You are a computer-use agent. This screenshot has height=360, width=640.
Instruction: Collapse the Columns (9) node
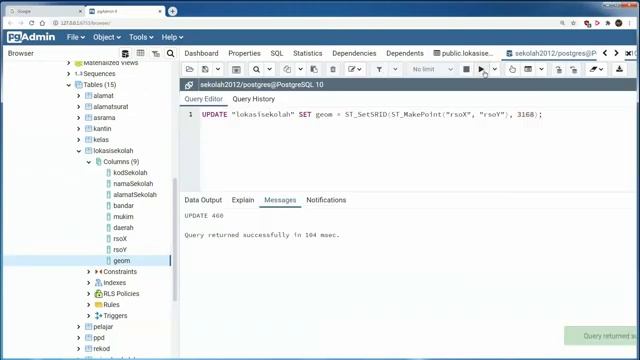pyautogui.click(x=89, y=162)
